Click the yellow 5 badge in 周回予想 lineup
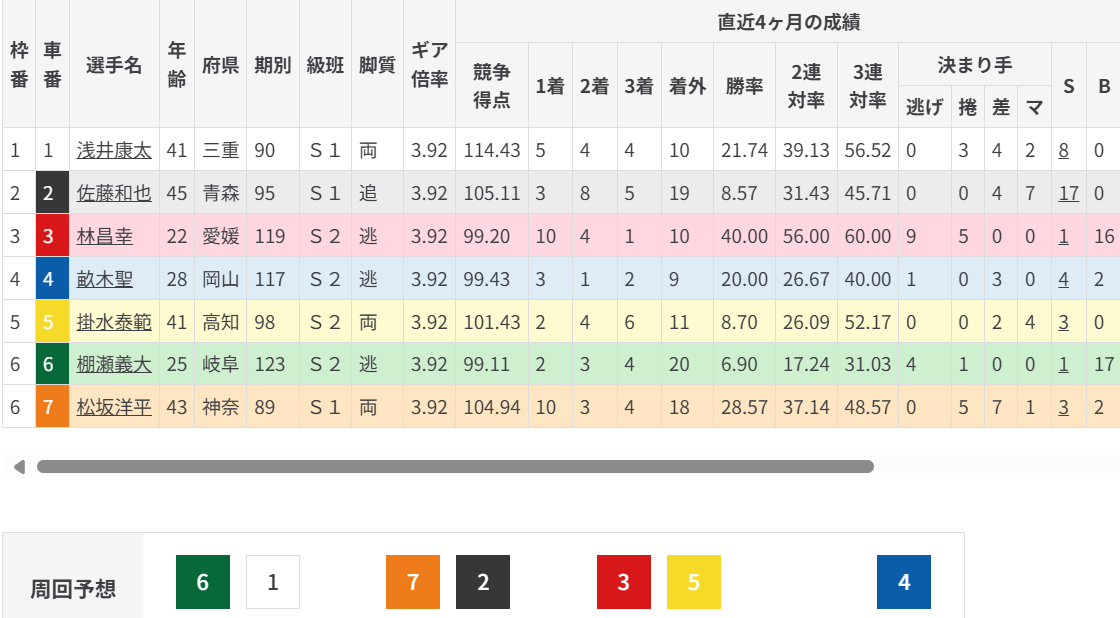Image resolution: width=1120 pixels, height=618 pixels. (x=694, y=582)
